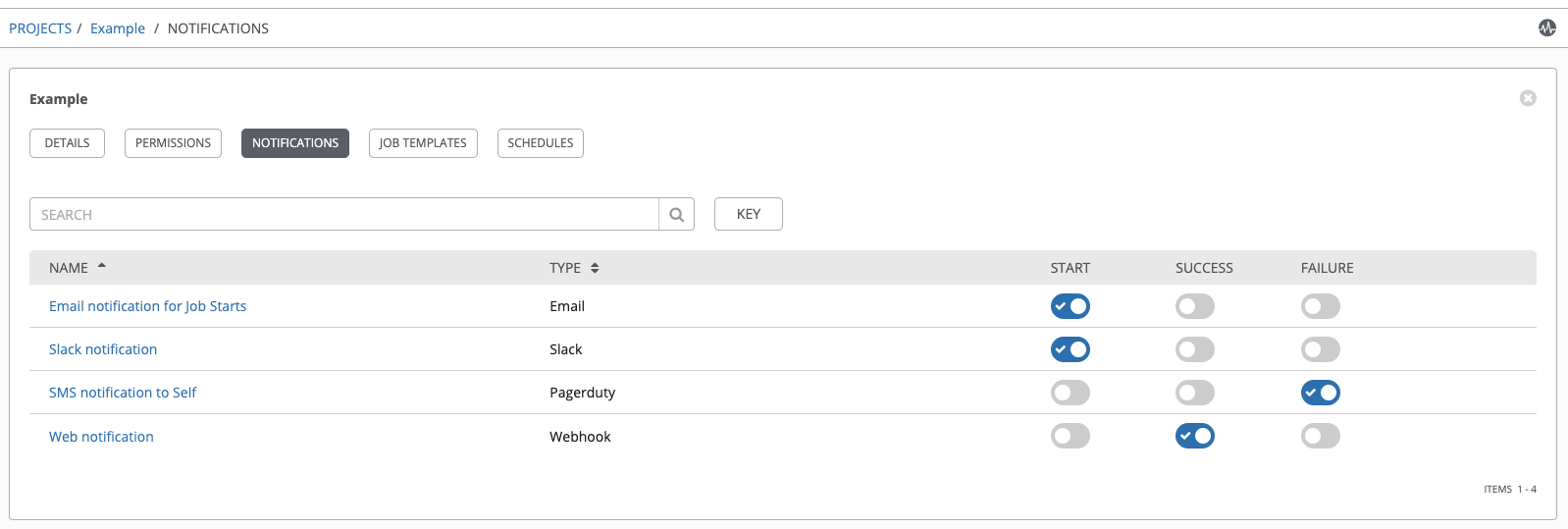Image resolution: width=1568 pixels, height=529 pixels.
Task: Close the Example panel with X icon
Action: point(1528,98)
